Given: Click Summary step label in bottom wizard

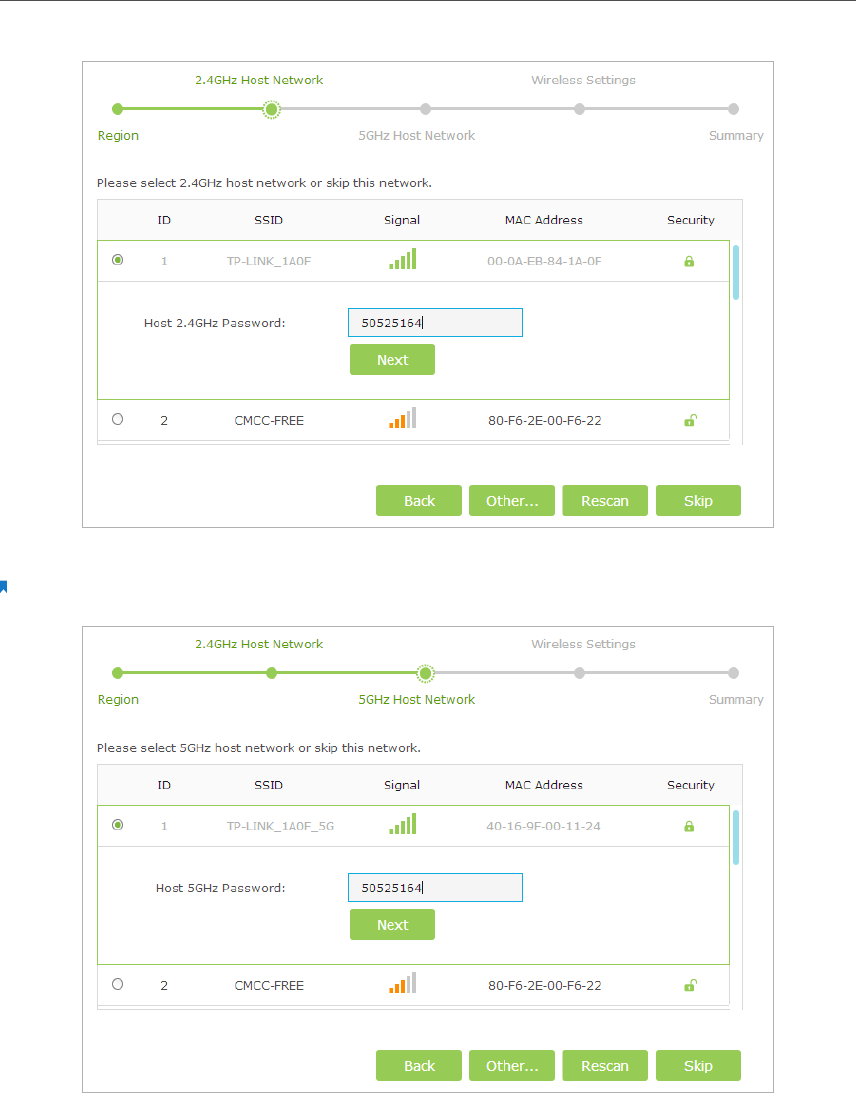Looking at the screenshot, I should (736, 699).
